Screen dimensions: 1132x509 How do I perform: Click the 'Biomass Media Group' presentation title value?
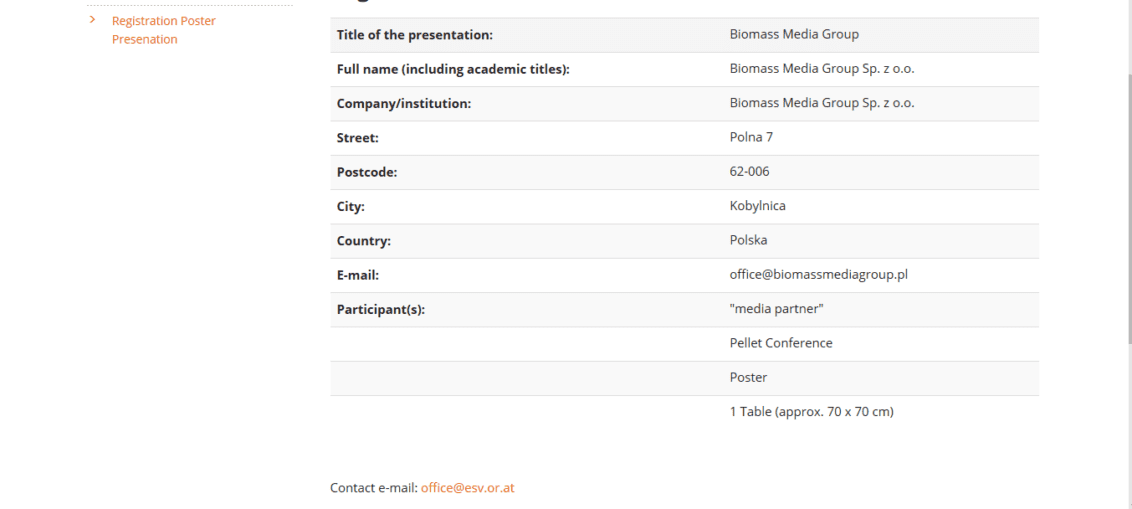pyautogui.click(x=794, y=34)
